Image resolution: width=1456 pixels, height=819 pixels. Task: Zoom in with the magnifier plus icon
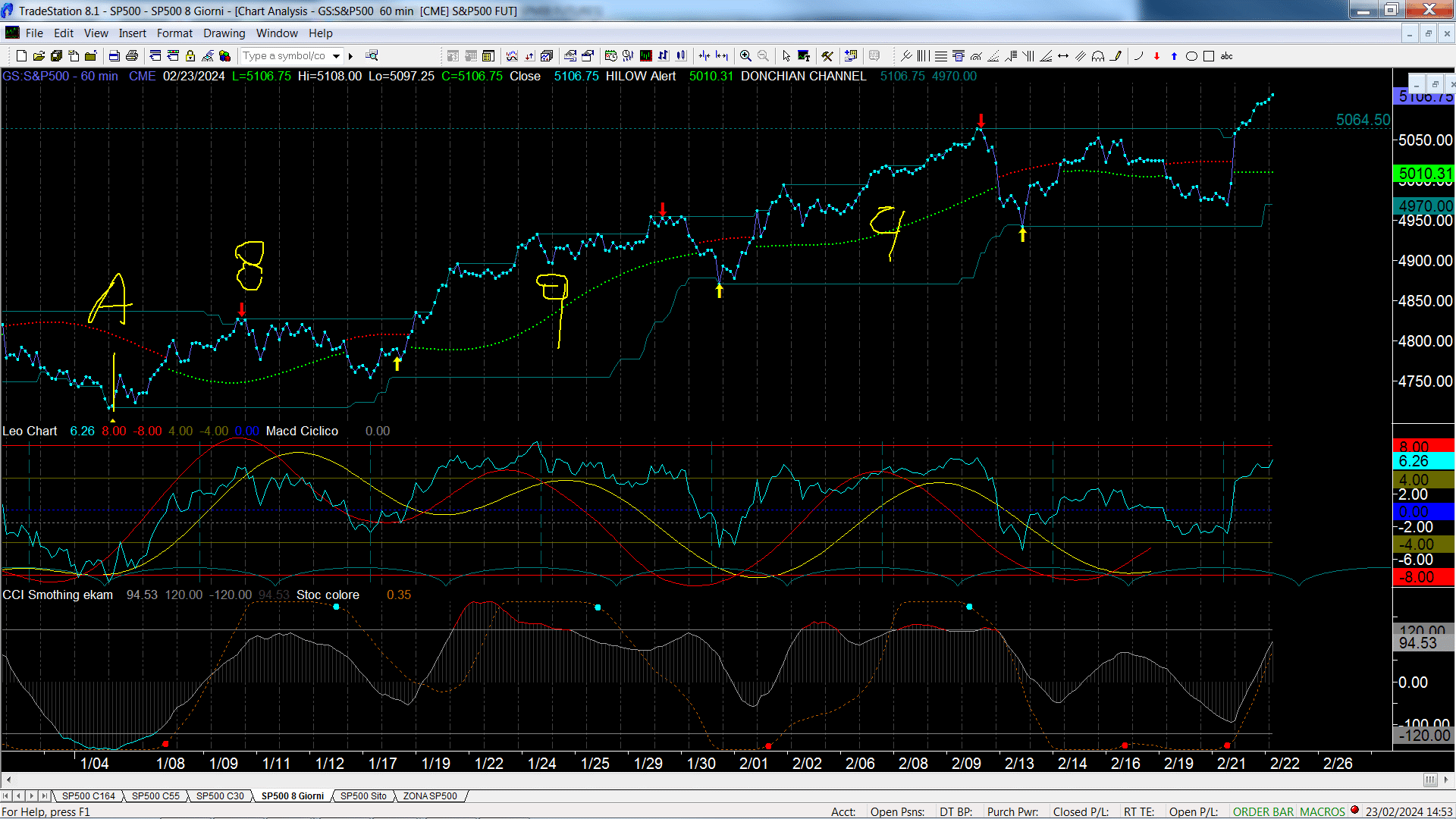click(745, 56)
